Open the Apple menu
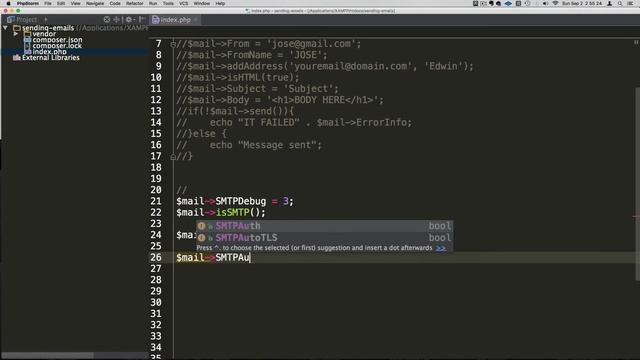 pos(8,3)
